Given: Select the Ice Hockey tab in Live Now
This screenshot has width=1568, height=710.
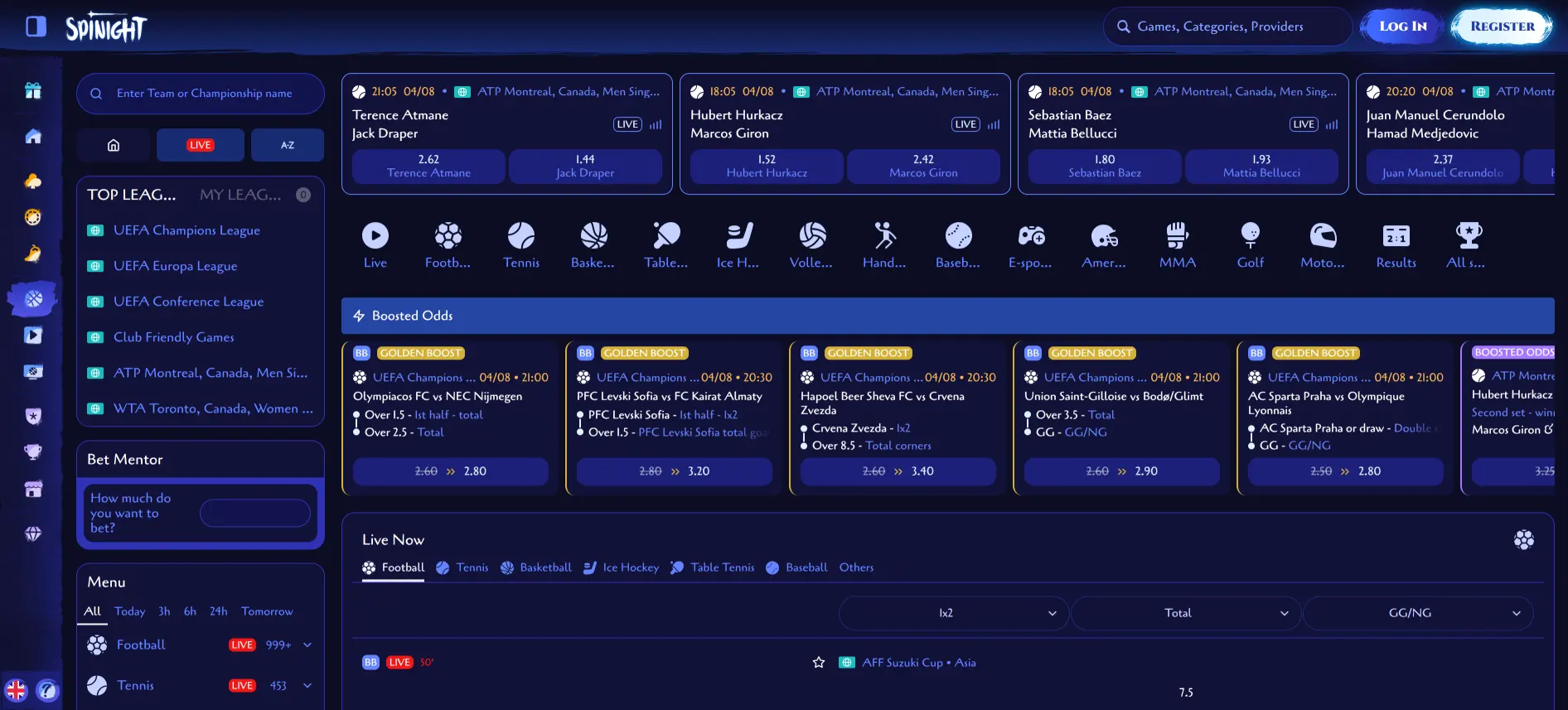Looking at the screenshot, I should (x=621, y=568).
